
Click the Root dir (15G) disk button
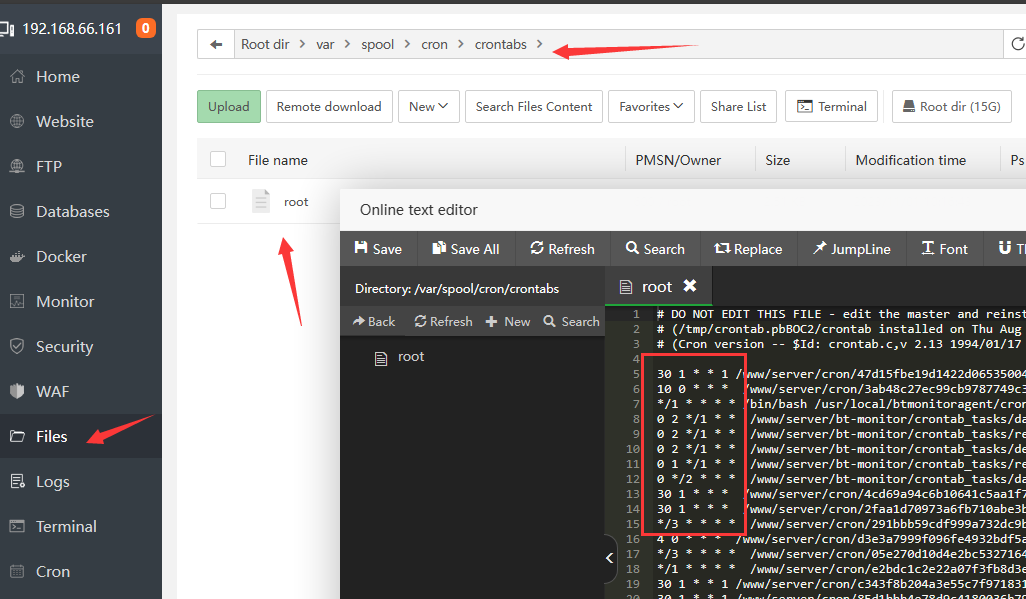tap(952, 107)
